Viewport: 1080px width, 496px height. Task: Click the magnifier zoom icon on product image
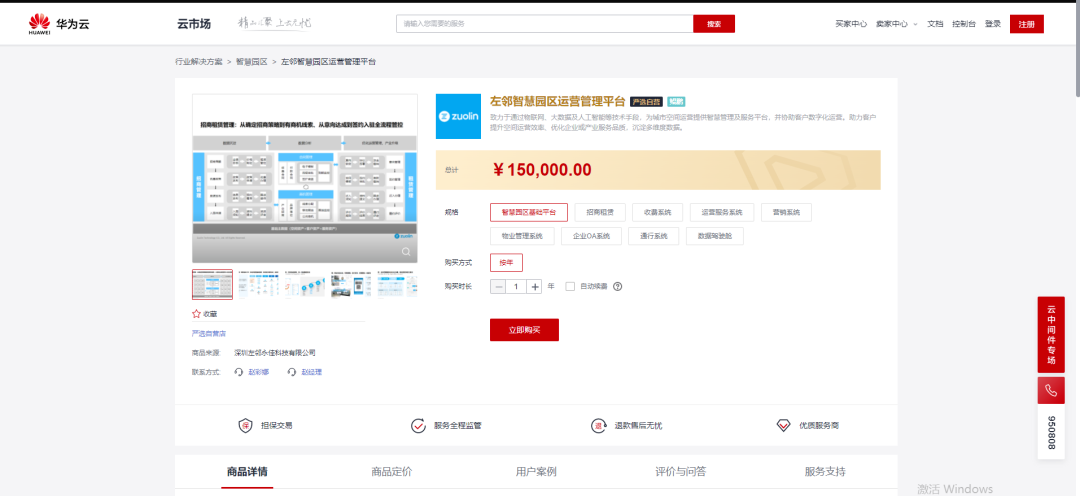click(406, 252)
